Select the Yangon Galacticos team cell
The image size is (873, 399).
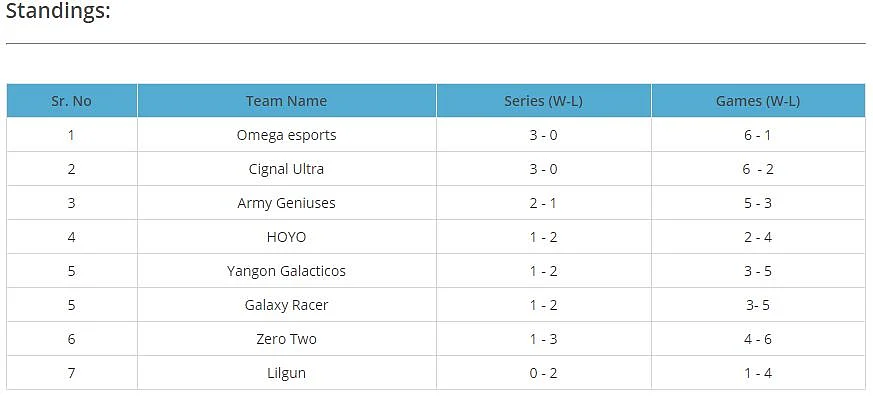(x=287, y=270)
